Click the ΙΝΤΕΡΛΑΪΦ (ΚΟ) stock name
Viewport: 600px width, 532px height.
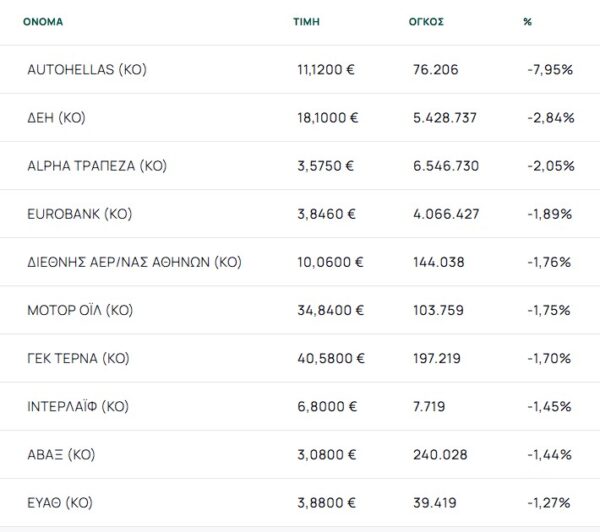click(x=78, y=406)
